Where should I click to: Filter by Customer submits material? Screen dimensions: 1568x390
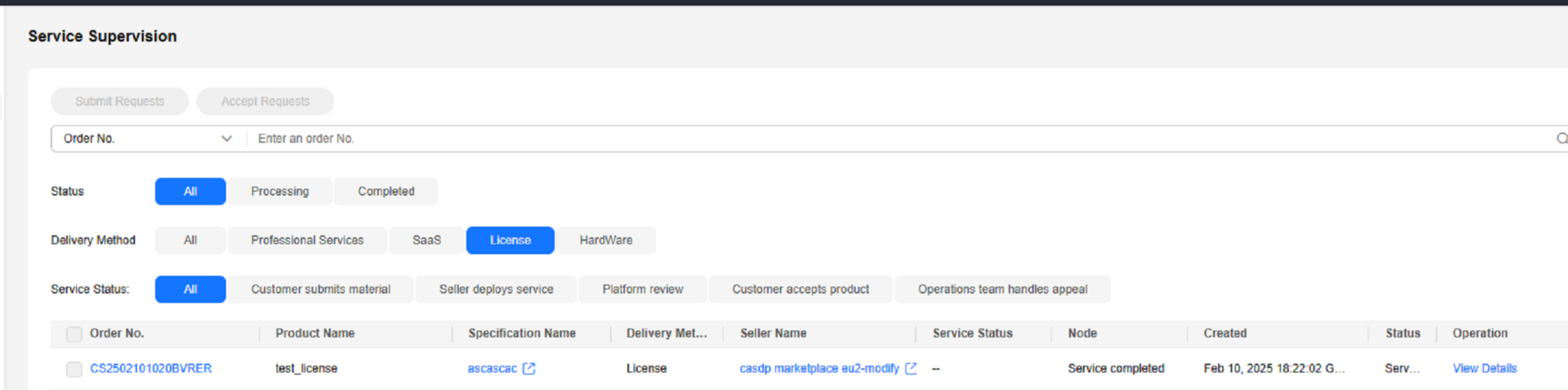coord(321,290)
